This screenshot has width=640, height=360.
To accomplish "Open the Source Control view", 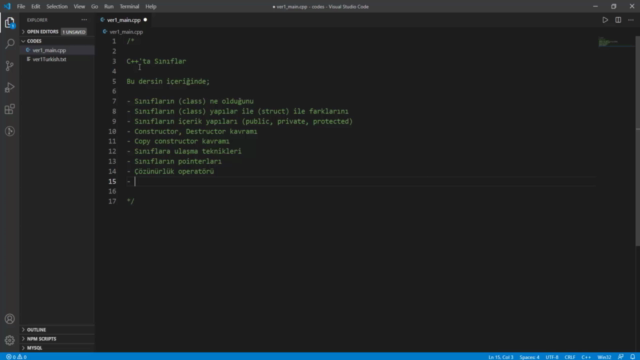I will 10,66.
